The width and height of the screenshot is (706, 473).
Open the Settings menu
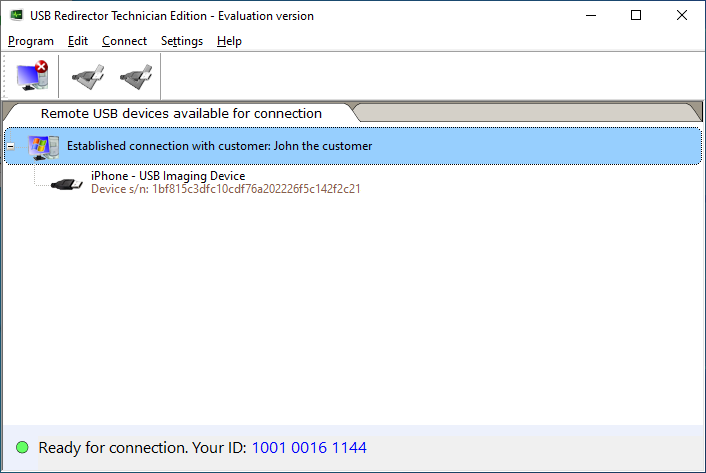coord(181,41)
